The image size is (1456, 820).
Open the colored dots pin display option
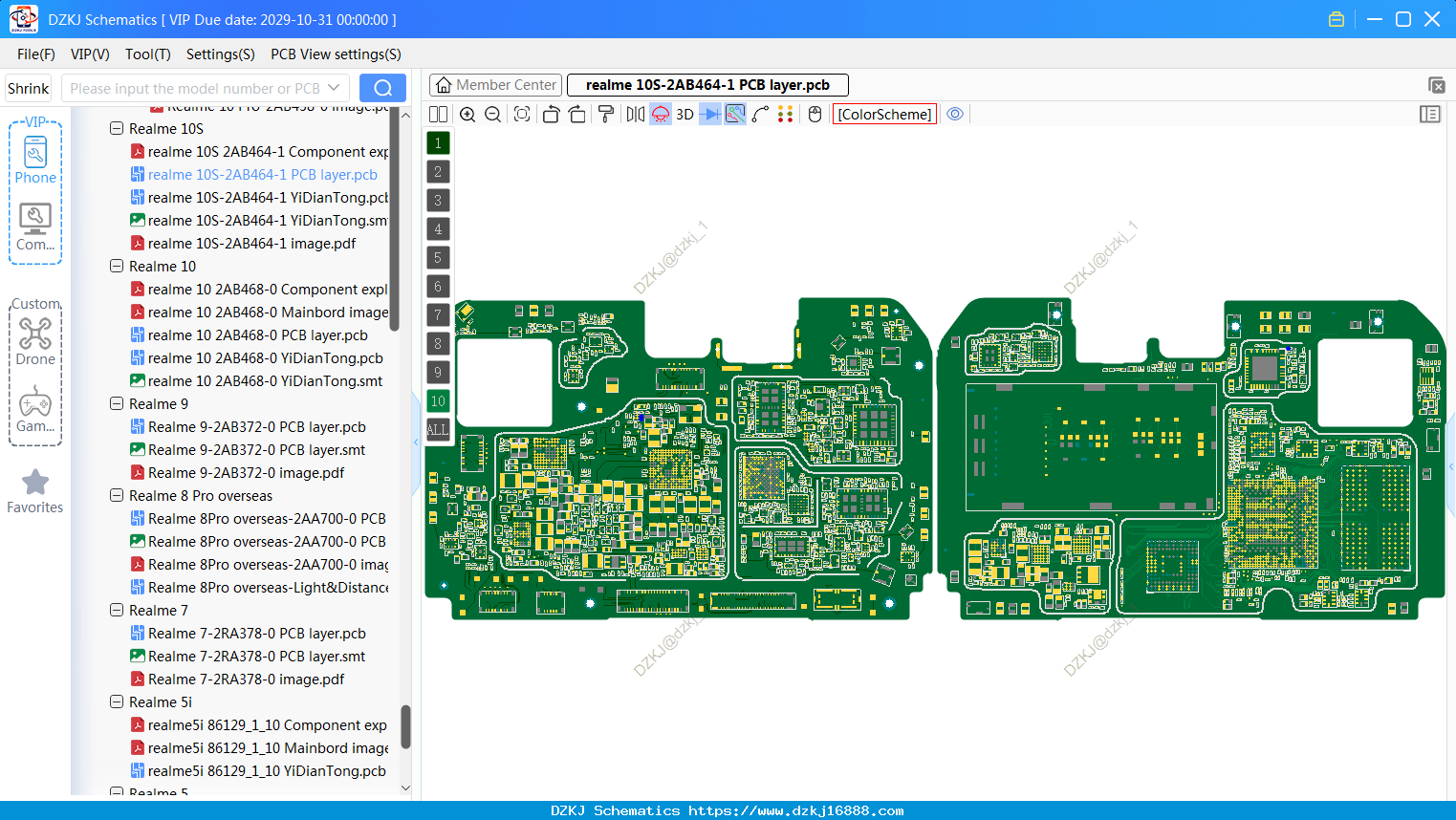[786, 115]
